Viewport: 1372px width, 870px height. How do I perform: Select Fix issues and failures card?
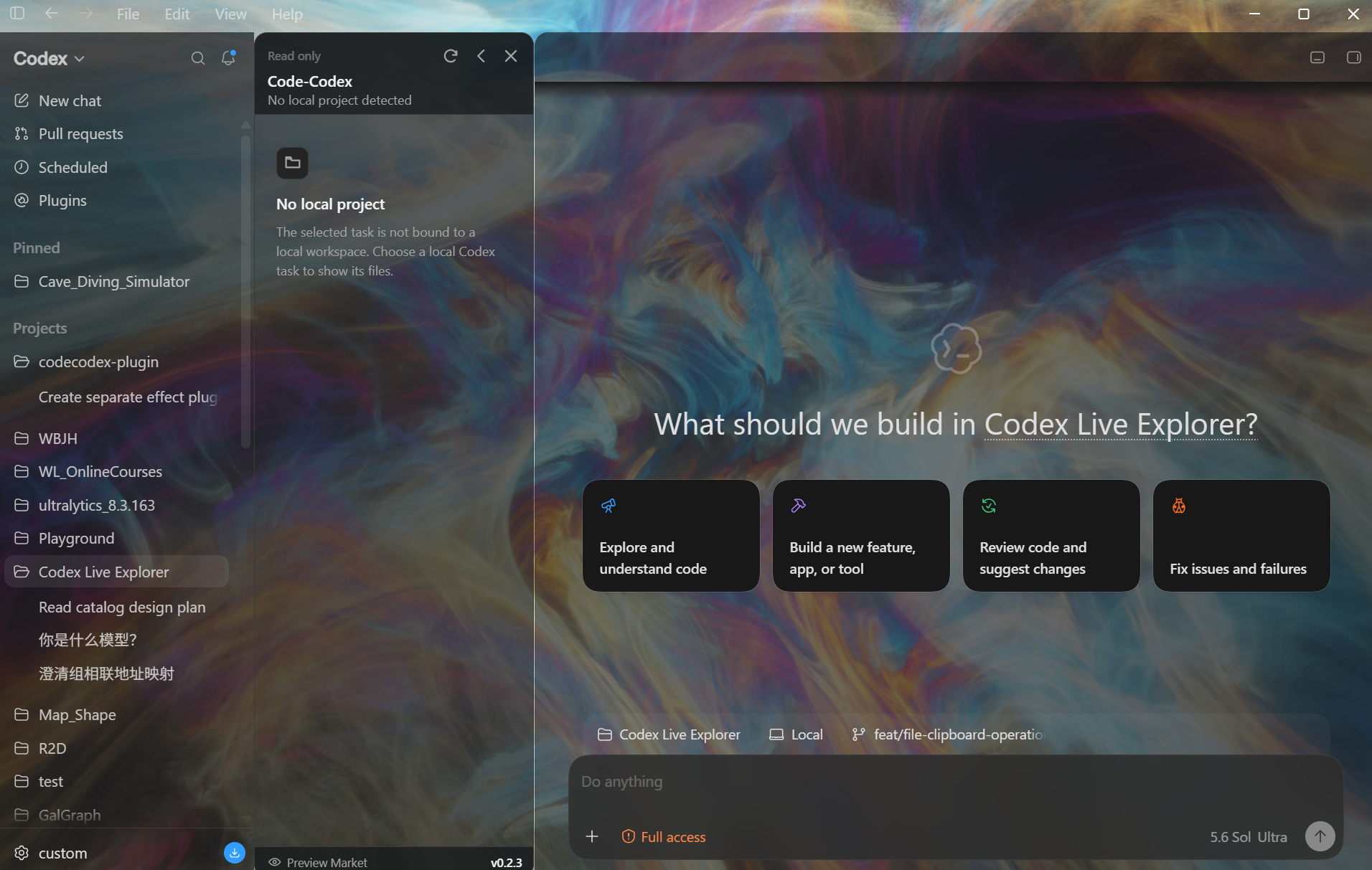pyautogui.click(x=1241, y=536)
